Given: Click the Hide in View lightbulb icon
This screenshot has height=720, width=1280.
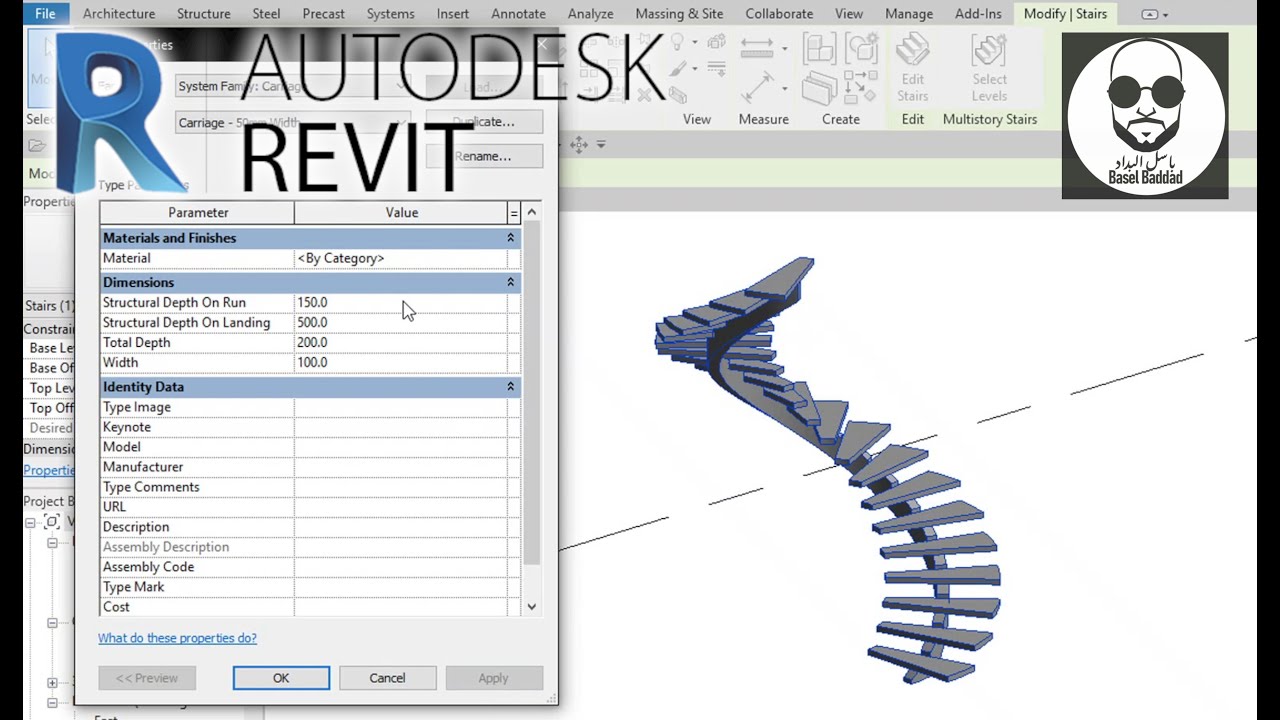Looking at the screenshot, I should pyautogui.click(x=679, y=43).
